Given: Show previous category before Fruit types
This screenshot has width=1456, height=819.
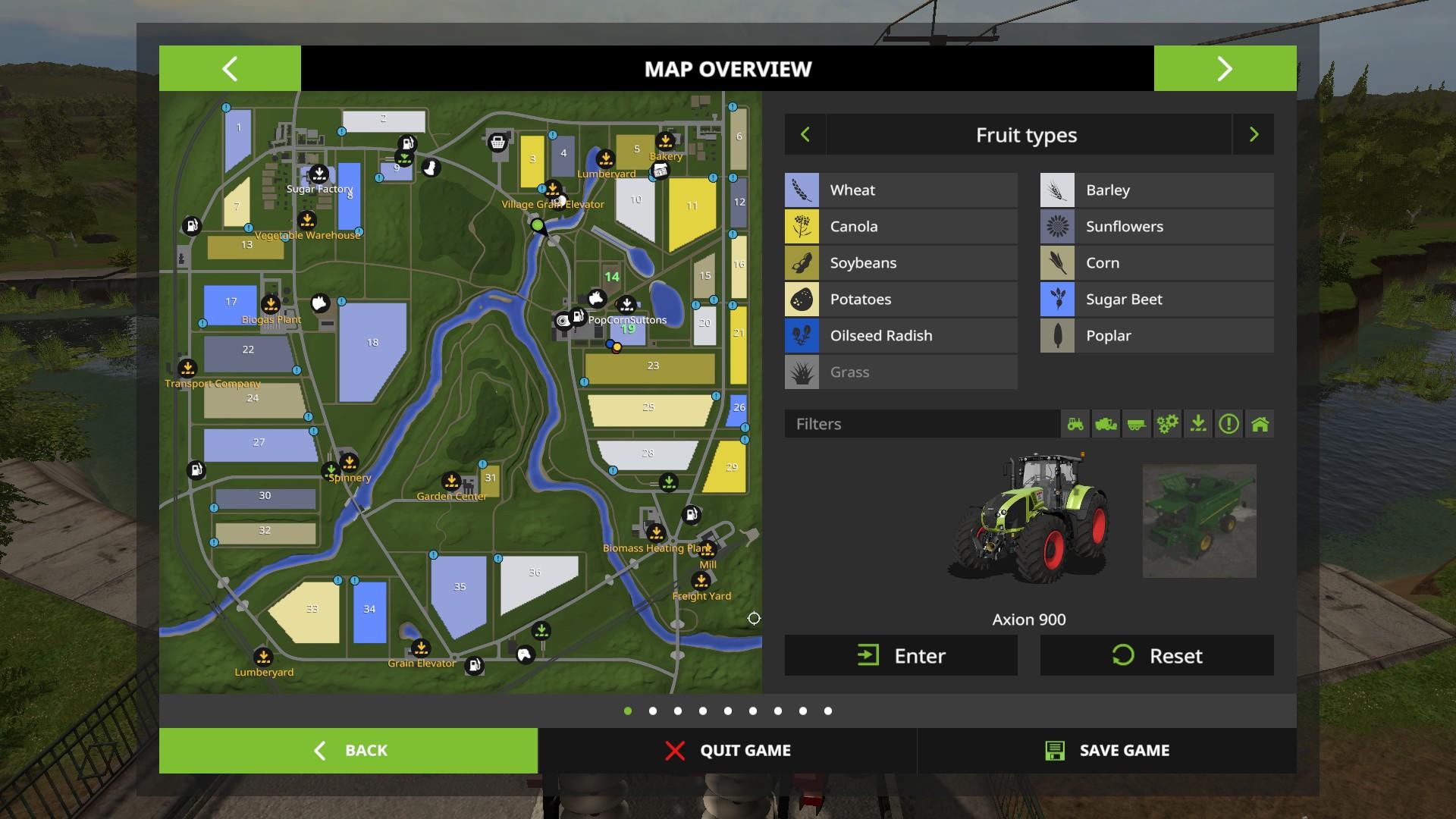Looking at the screenshot, I should (x=805, y=135).
